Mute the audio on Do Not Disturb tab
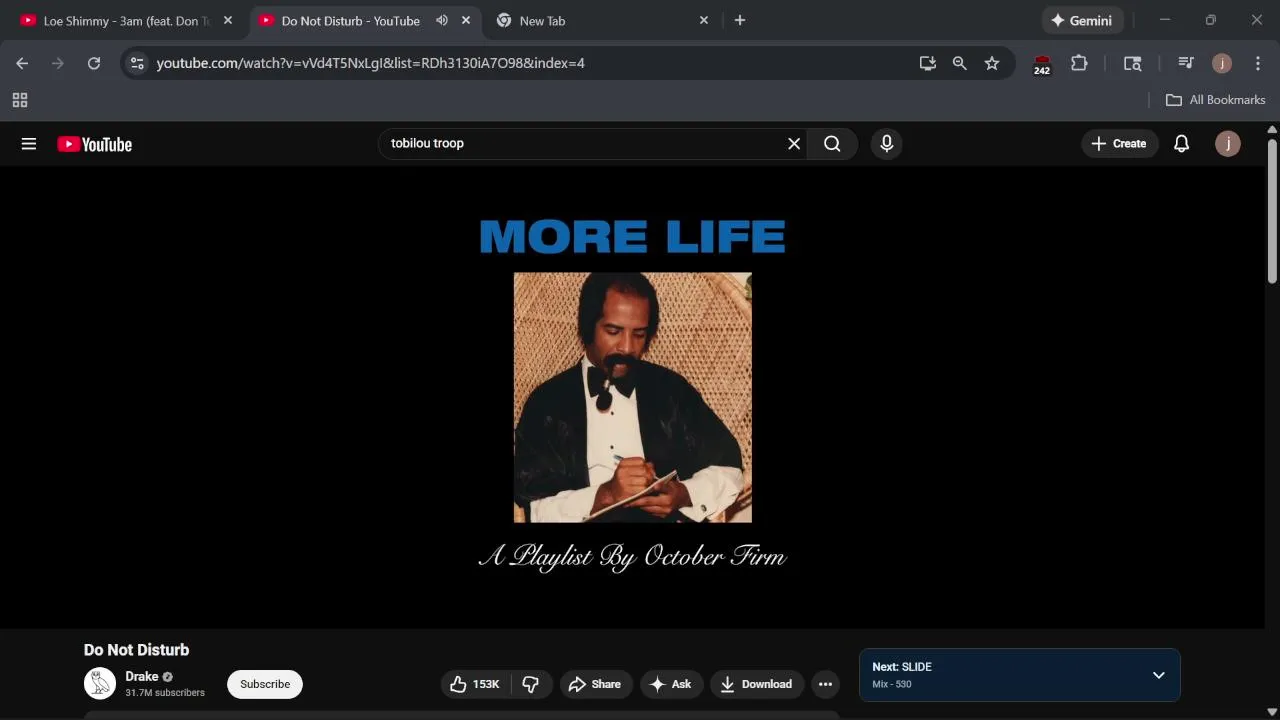The image size is (1280, 720). pos(441,20)
